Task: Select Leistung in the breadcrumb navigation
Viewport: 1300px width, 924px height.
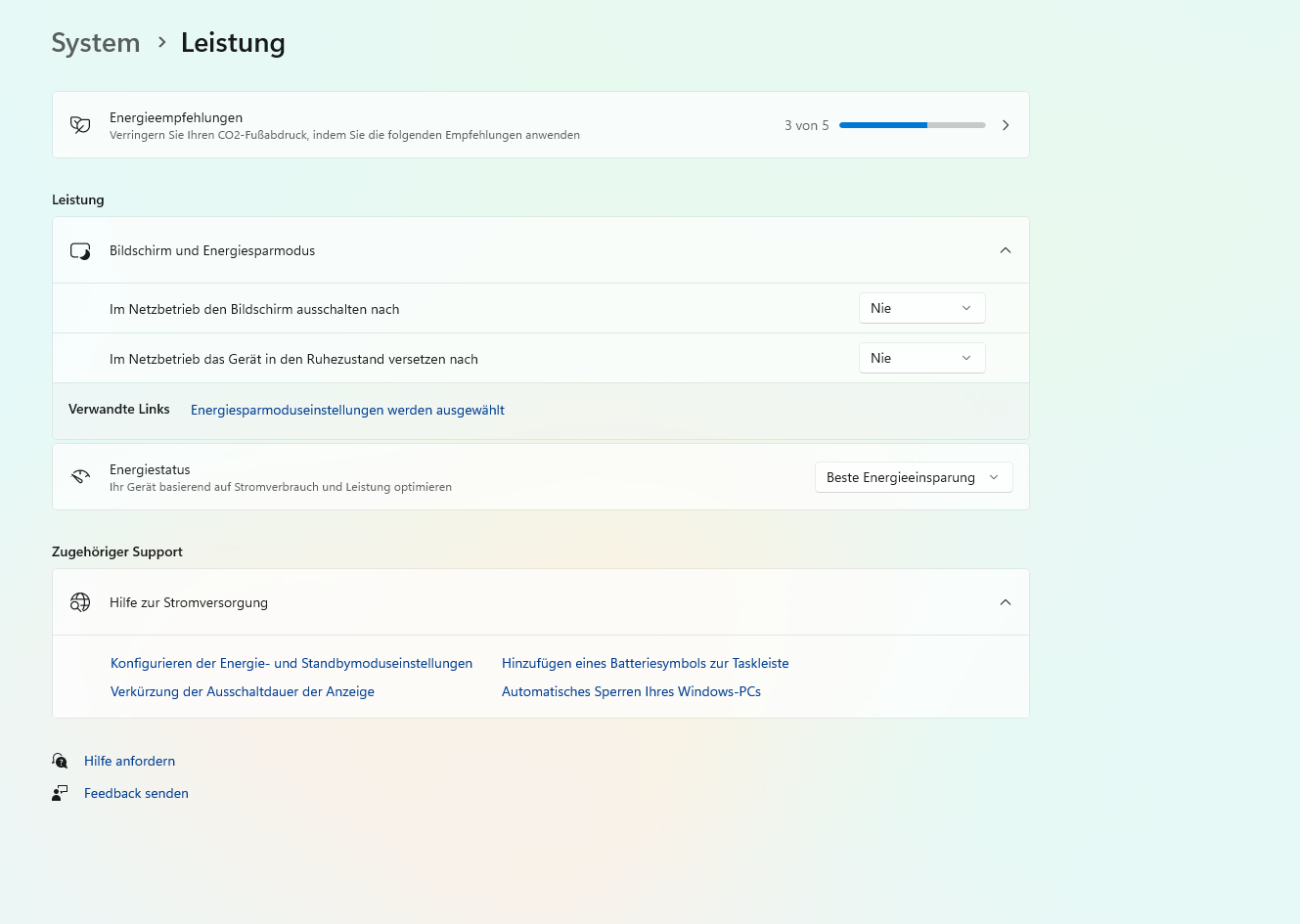Action: pos(232,43)
